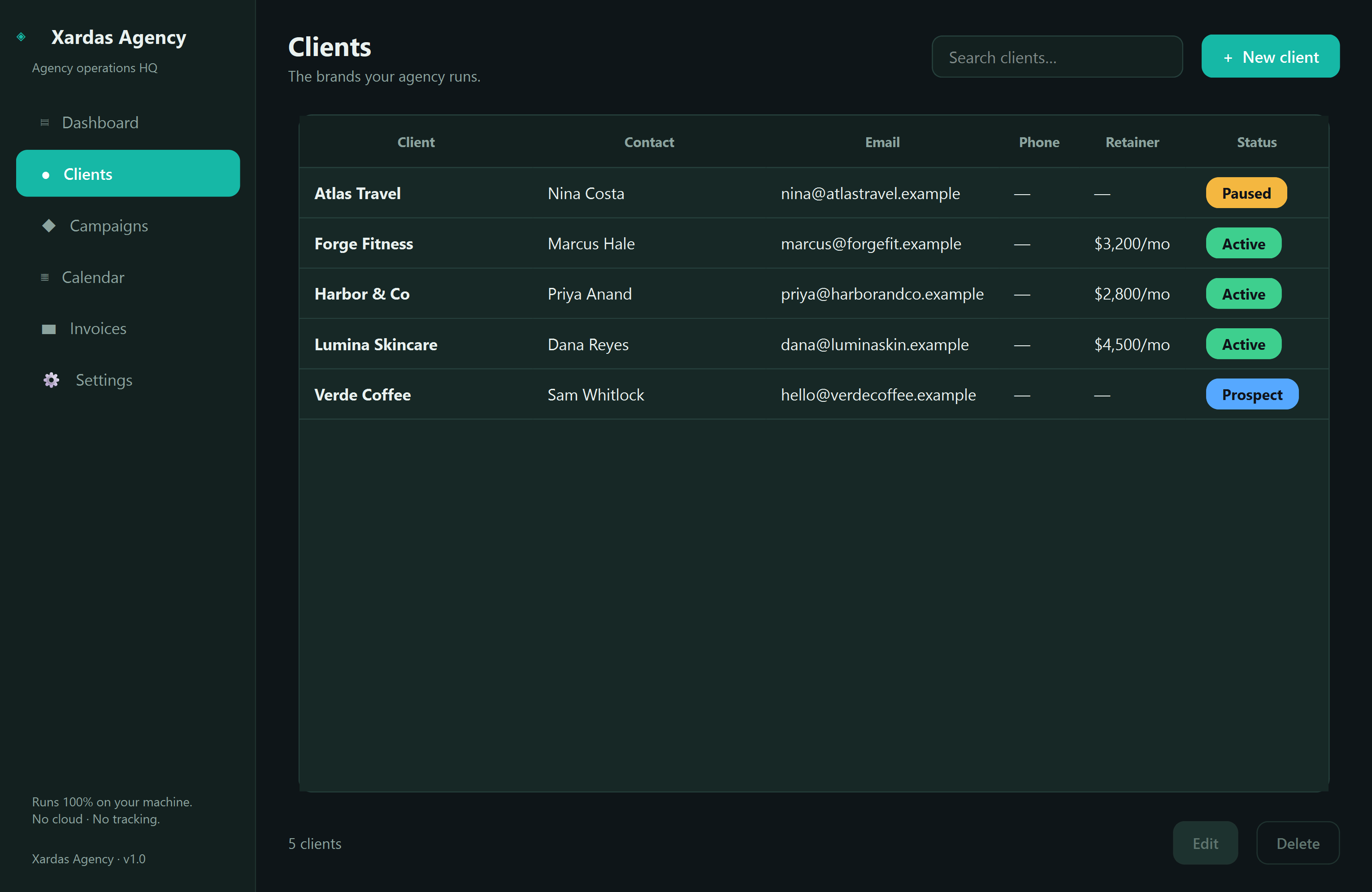The height and width of the screenshot is (892, 1372).
Task: Go to the Campaigns section
Action: [x=128, y=226]
